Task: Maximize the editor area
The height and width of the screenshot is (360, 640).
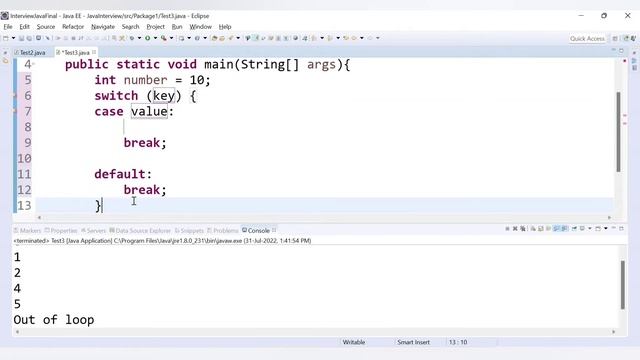Action: coord(621,51)
